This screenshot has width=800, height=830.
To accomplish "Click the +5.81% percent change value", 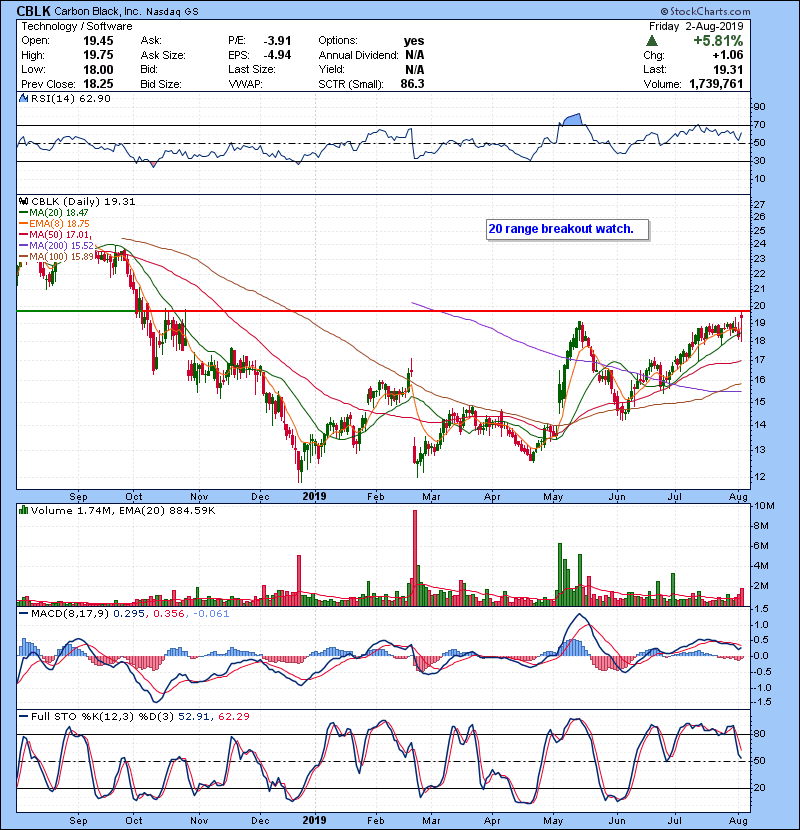I will [x=718, y=41].
